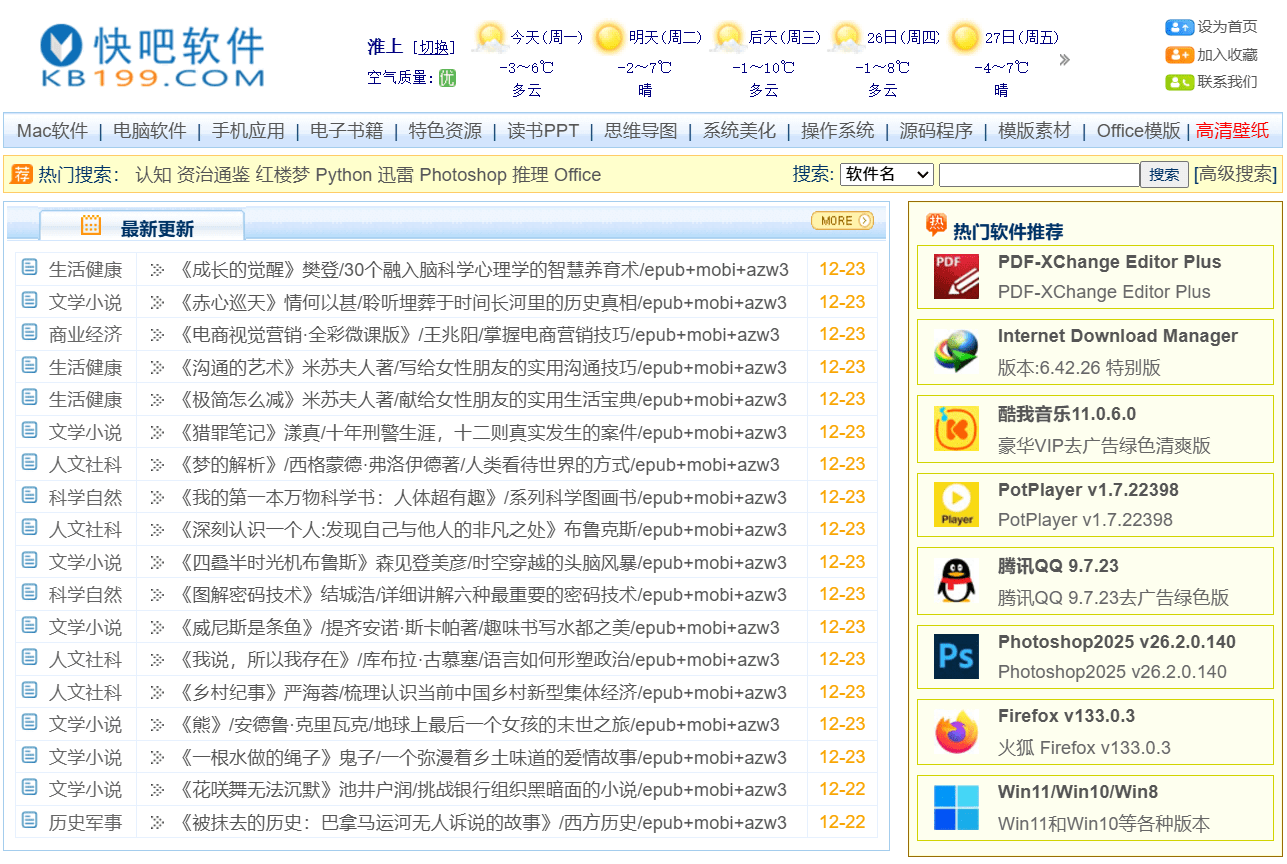Click the KB199.COM site logo

pos(152,56)
